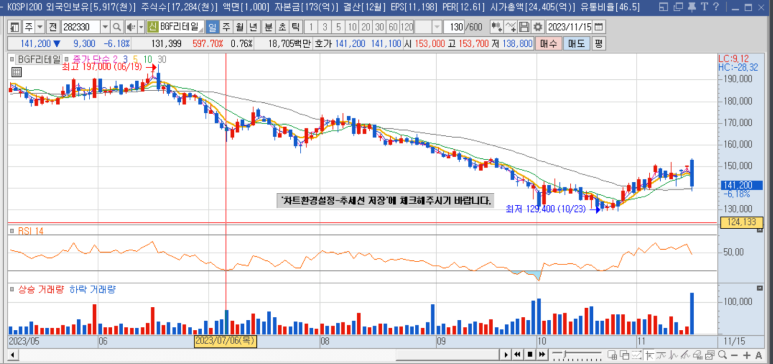Expand the stock code 282330 dropdown

coord(105,27)
